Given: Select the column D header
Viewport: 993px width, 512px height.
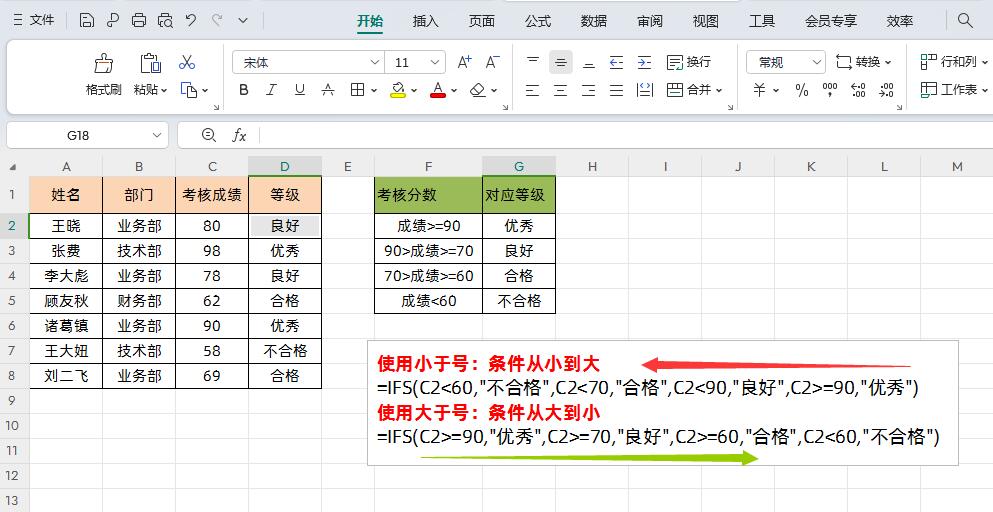Looking at the screenshot, I should tap(285, 167).
